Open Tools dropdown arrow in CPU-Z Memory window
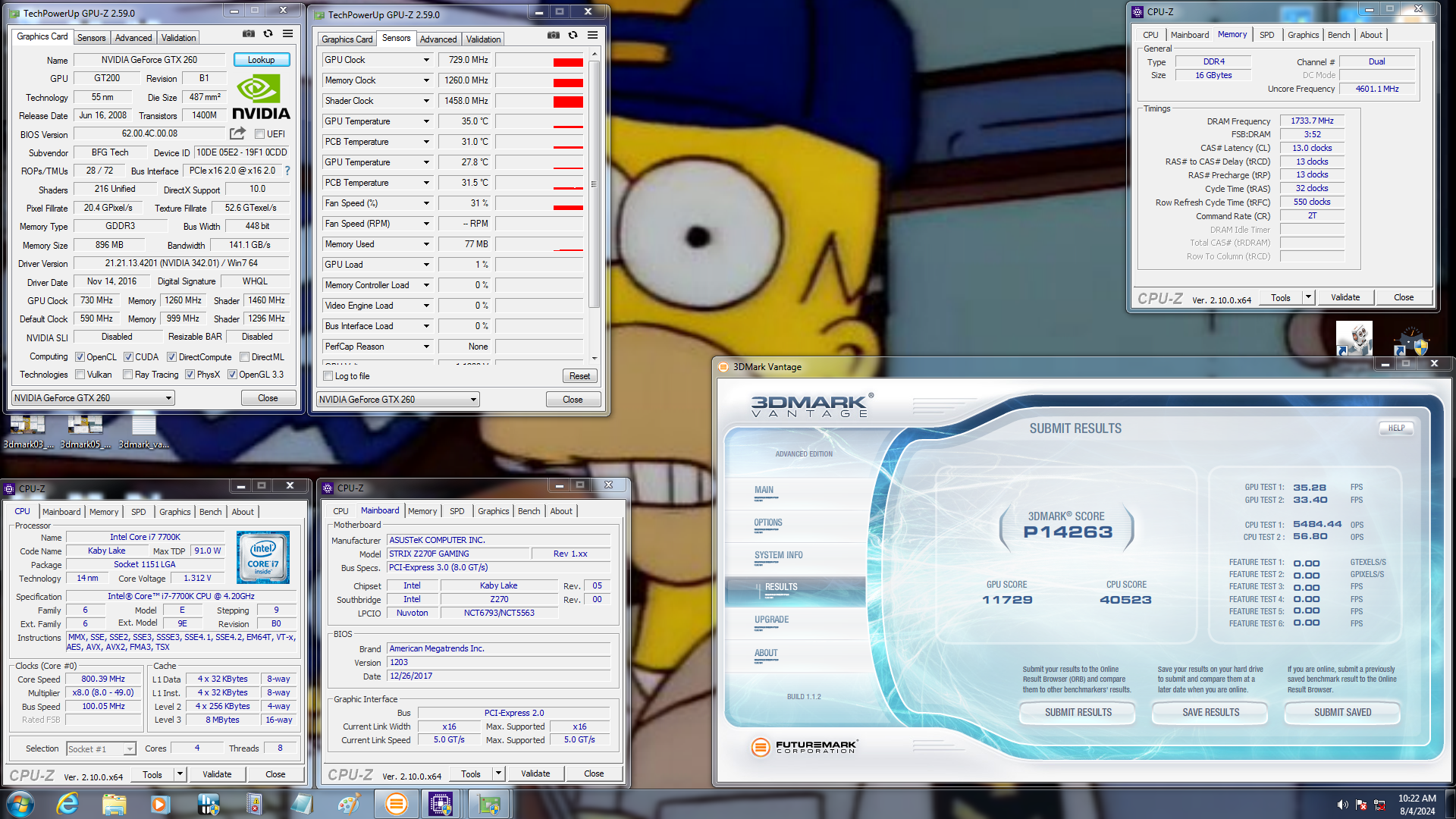 coord(1307,297)
